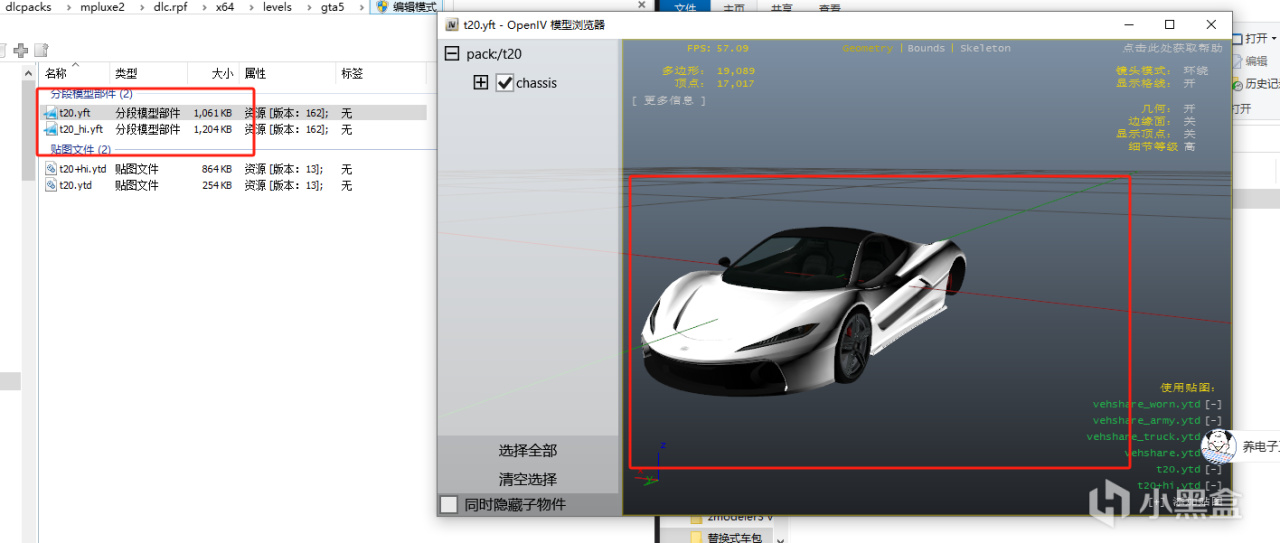Click the new document icon in toolbar
Image resolution: width=1280 pixels, height=543 pixels.
pos(41,50)
